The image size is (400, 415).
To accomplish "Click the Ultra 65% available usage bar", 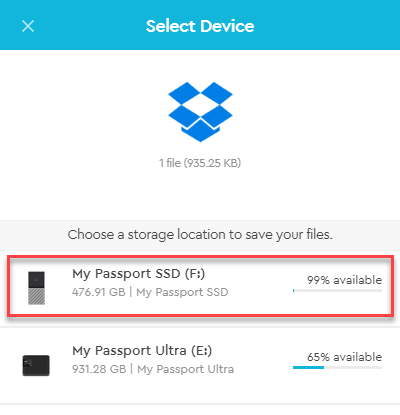I will 337,367.
